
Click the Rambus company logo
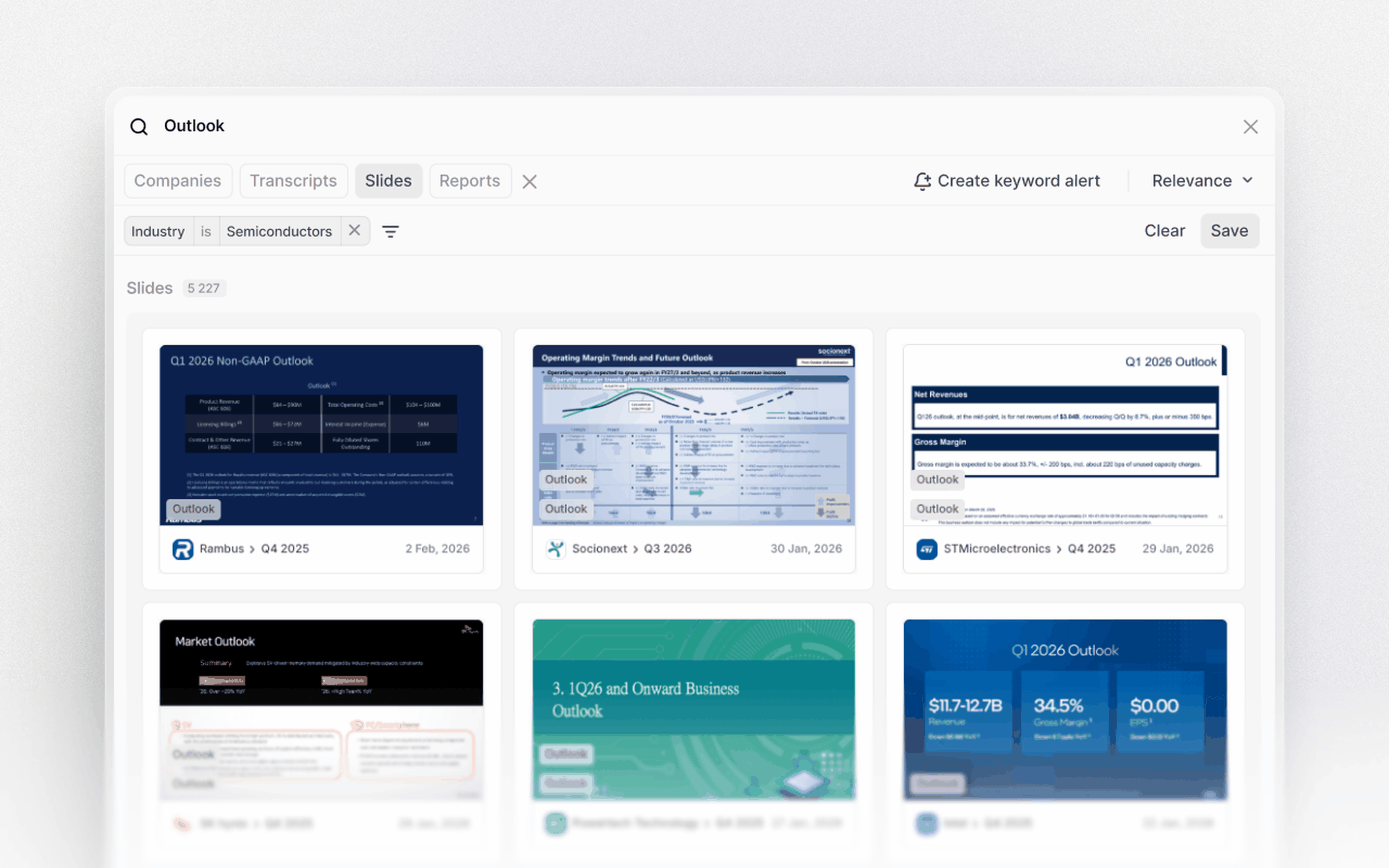coord(183,549)
